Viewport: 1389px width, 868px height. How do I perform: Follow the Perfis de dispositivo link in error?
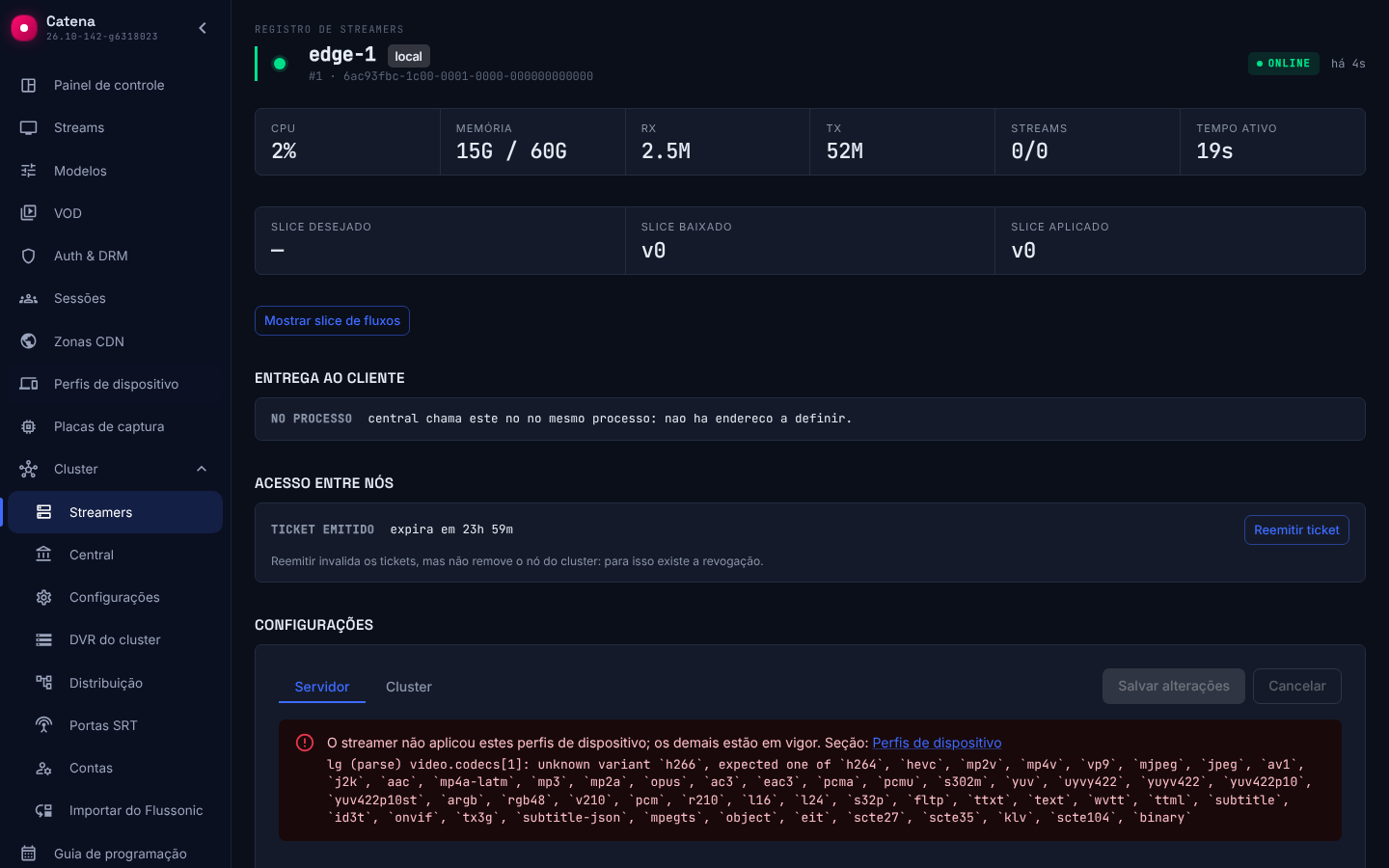(x=937, y=743)
